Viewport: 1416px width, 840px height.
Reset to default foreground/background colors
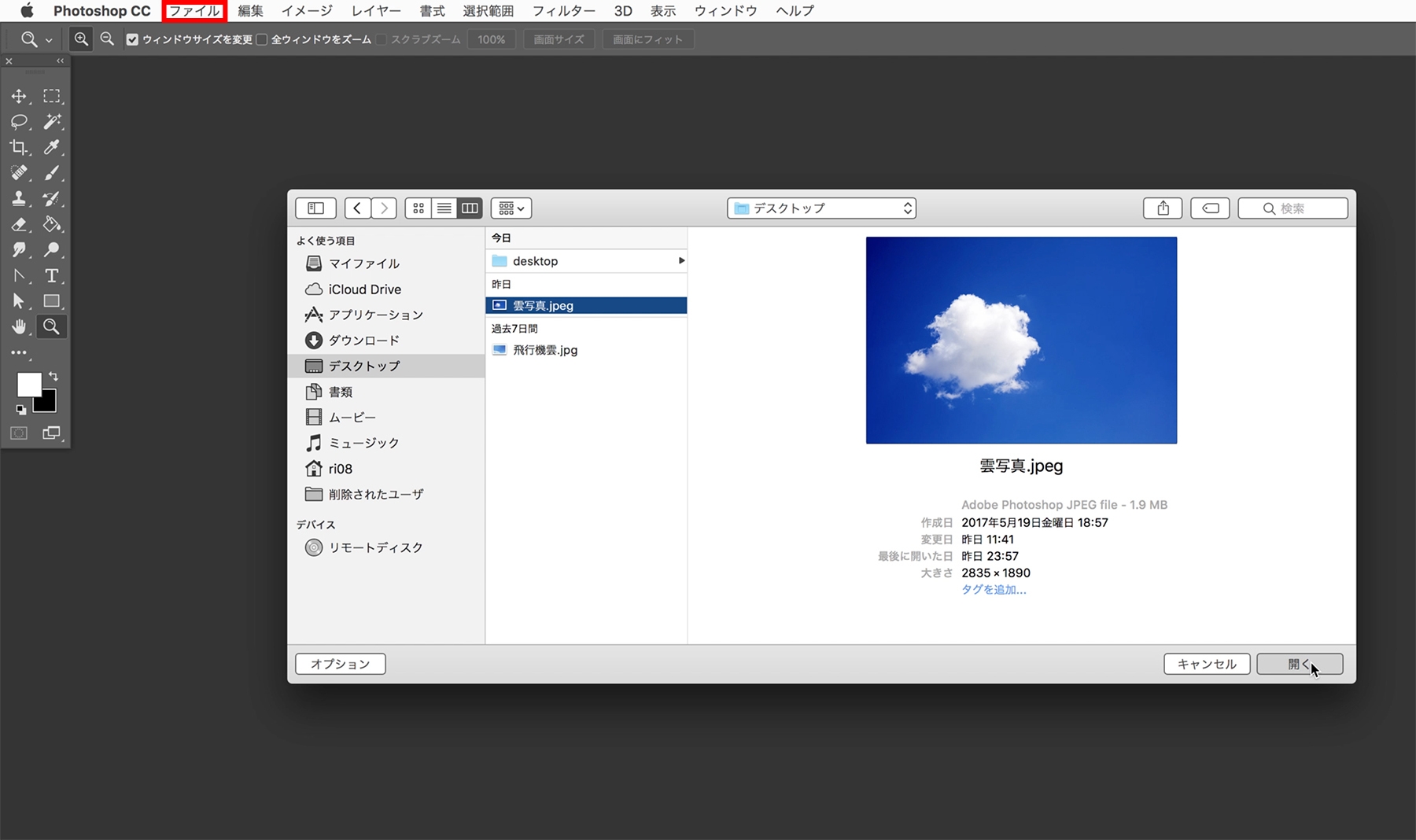20,409
